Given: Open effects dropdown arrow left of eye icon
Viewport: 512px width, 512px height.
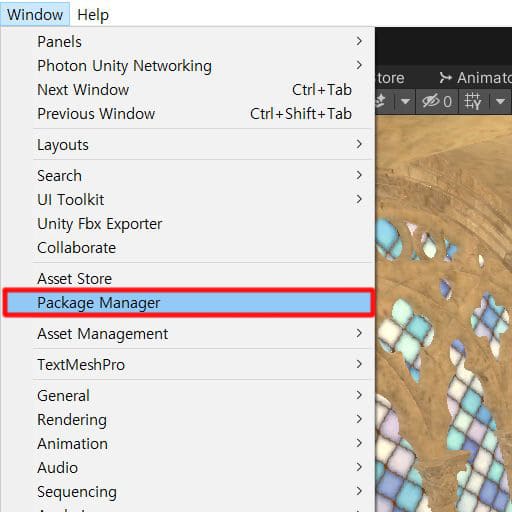Looking at the screenshot, I should pyautogui.click(x=405, y=101).
